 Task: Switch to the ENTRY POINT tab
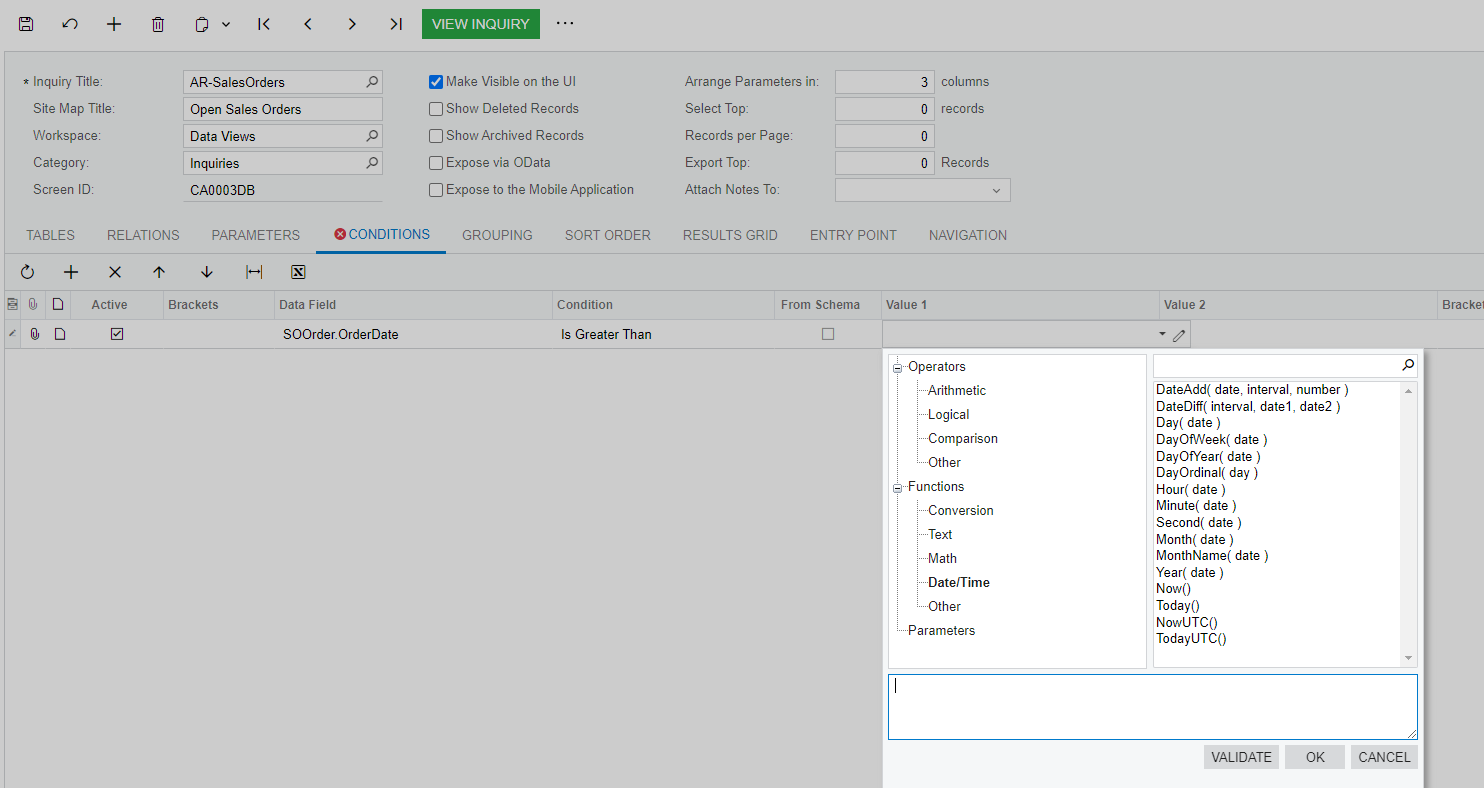[853, 235]
